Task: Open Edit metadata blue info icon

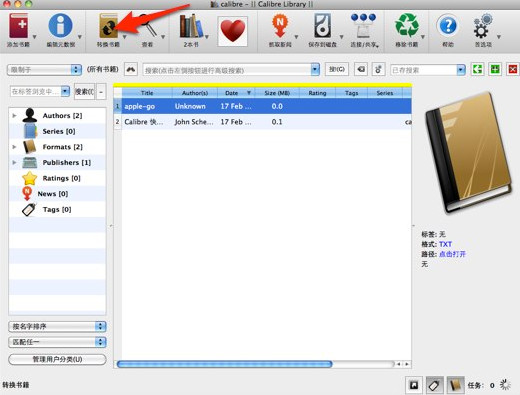Action: click(60, 25)
